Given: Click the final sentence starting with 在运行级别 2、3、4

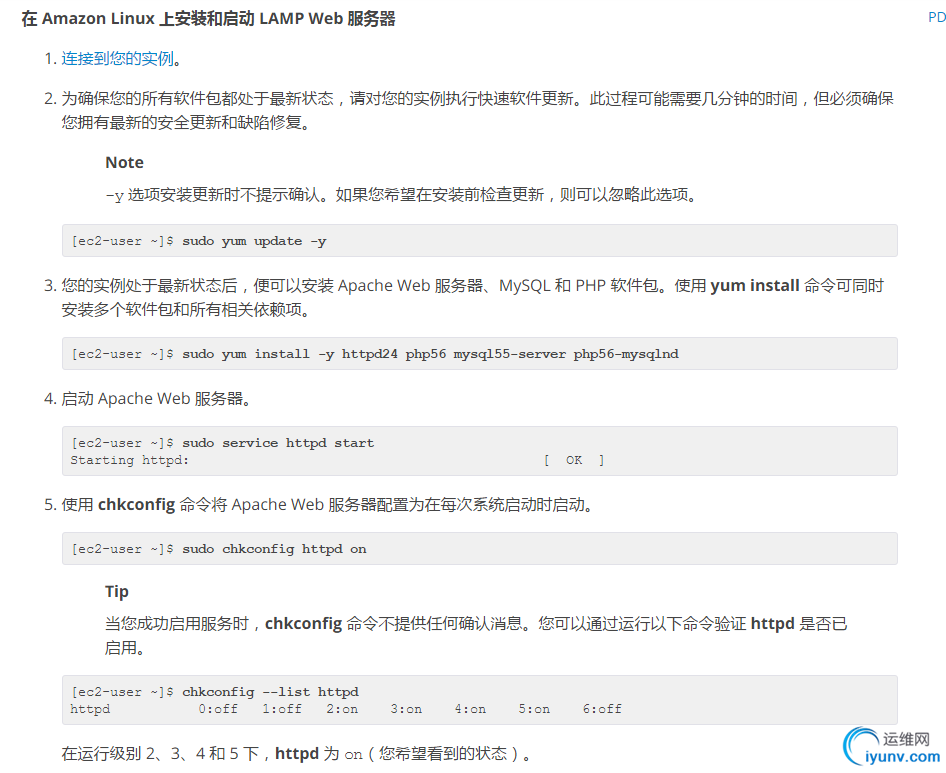Looking at the screenshot, I should tap(296, 754).
